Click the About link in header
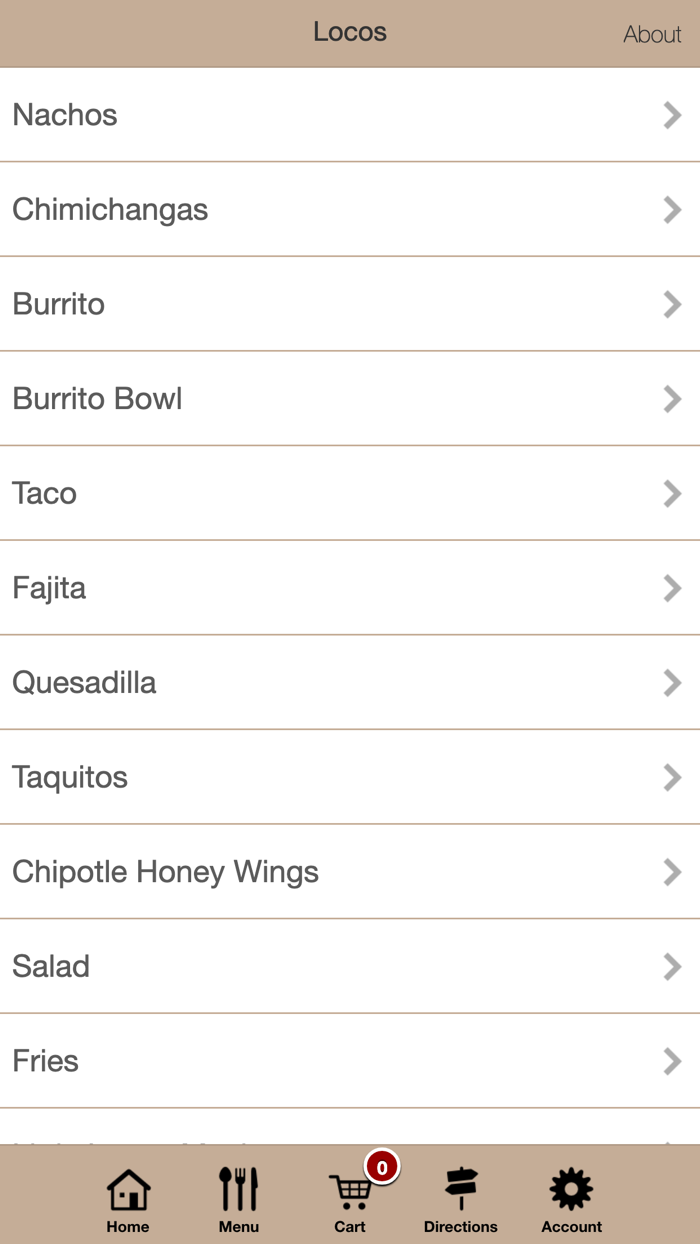The height and width of the screenshot is (1244, 700). pos(652,34)
